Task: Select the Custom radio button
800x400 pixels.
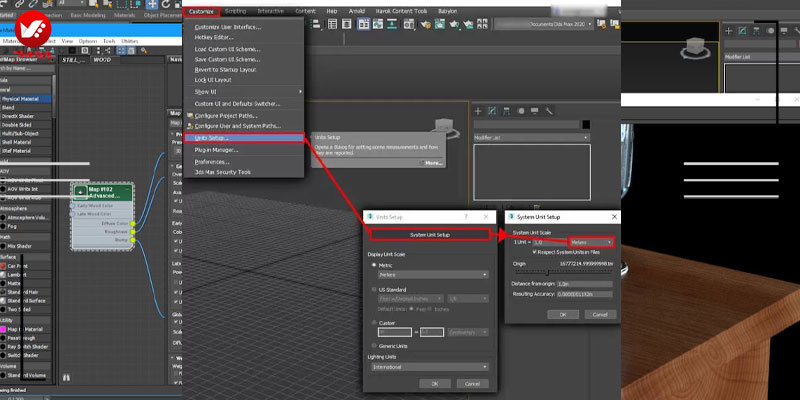Action: click(374, 323)
